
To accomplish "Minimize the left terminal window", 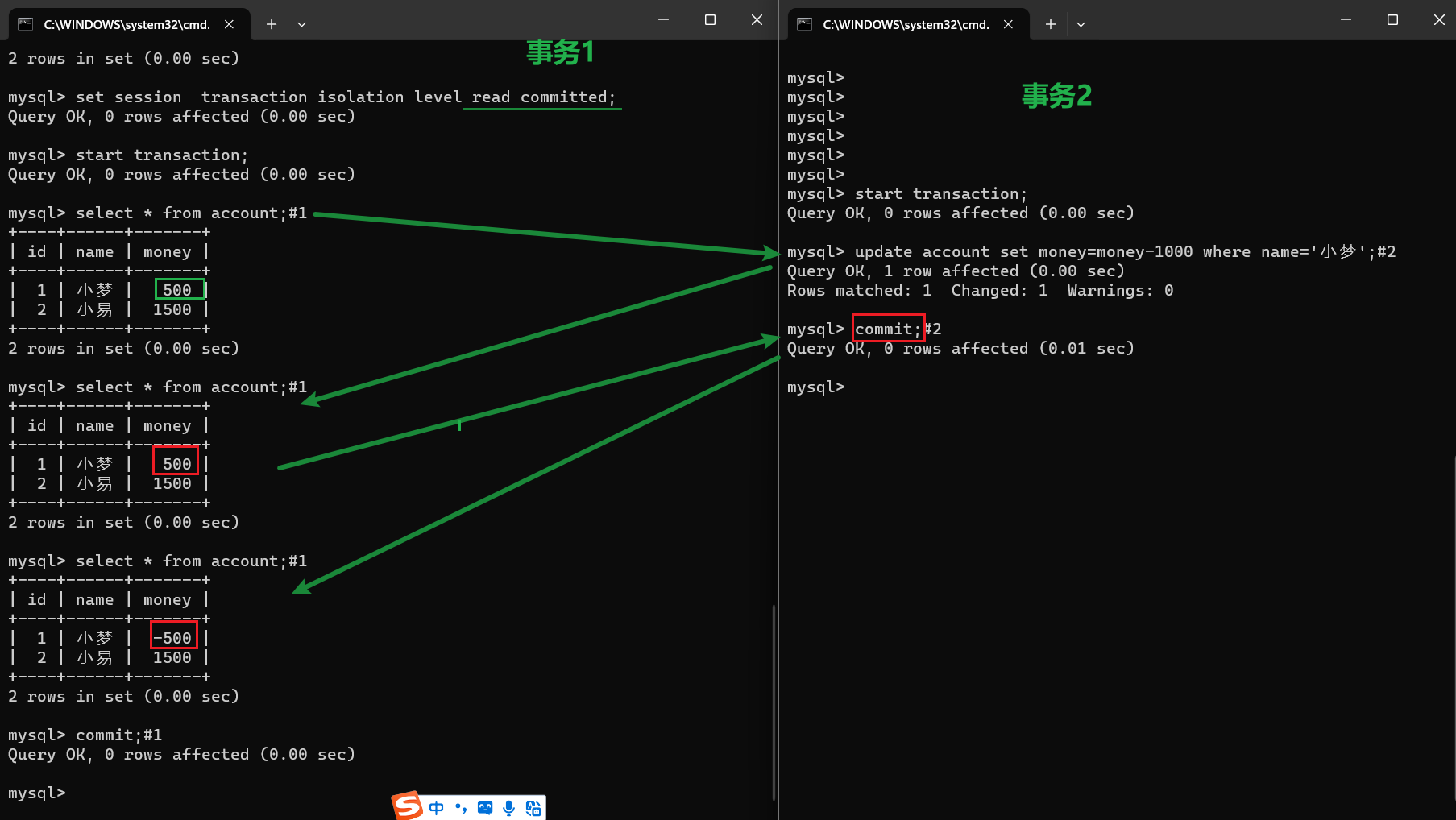I will click(x=663, y=20).
